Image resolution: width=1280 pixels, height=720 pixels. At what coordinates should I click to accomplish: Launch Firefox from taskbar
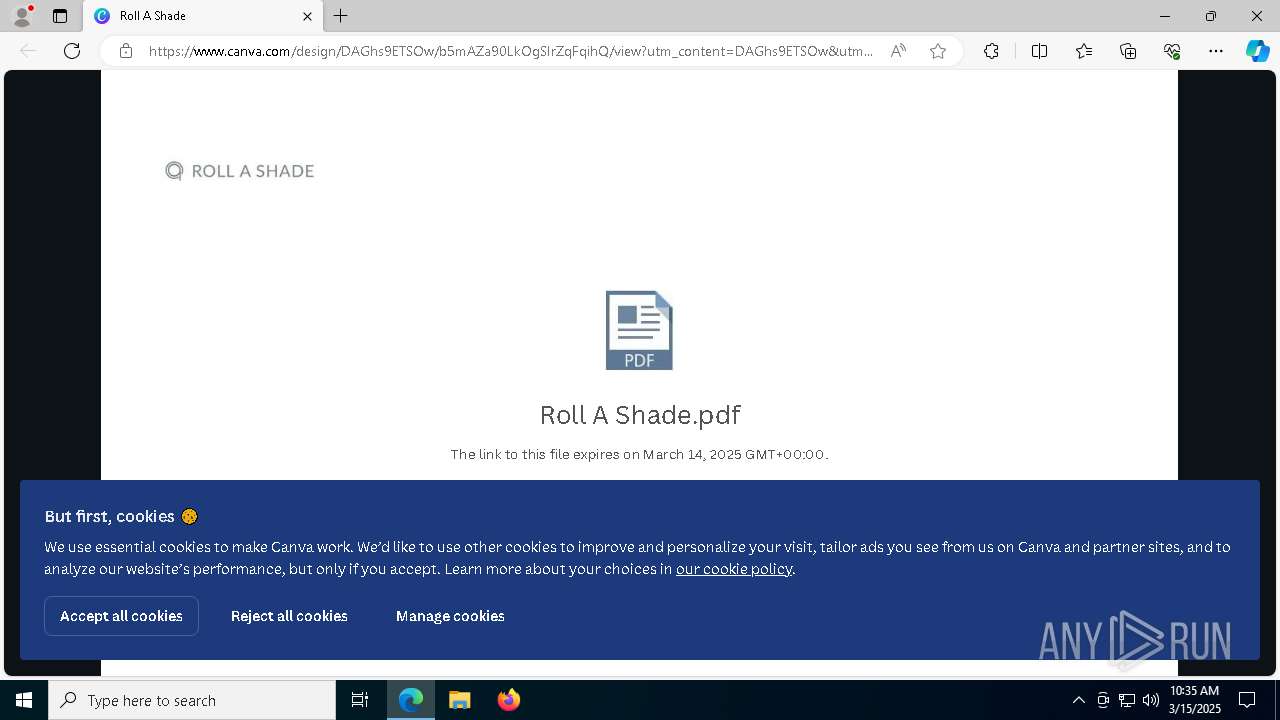(x=509, y=700)
